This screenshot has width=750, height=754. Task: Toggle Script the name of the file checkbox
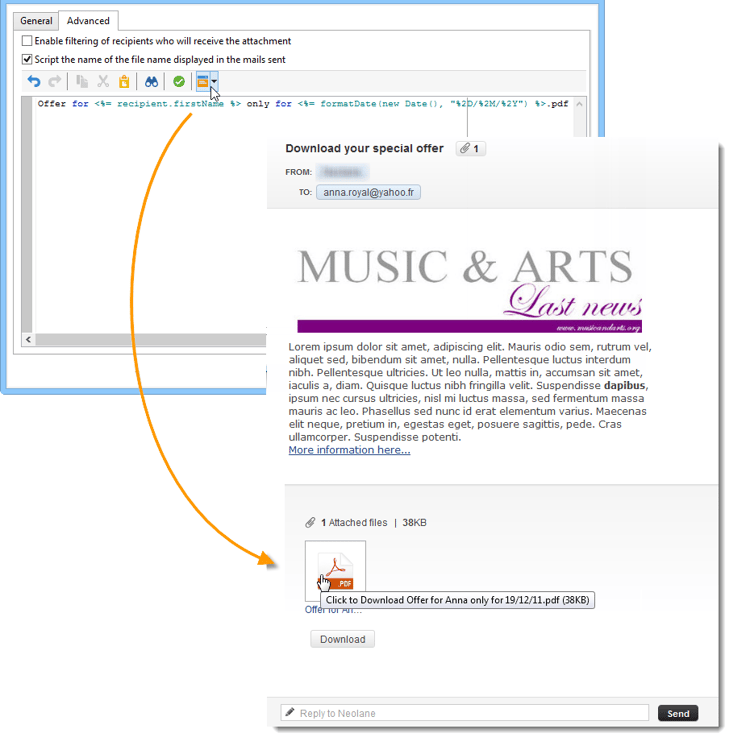(27, 59)
